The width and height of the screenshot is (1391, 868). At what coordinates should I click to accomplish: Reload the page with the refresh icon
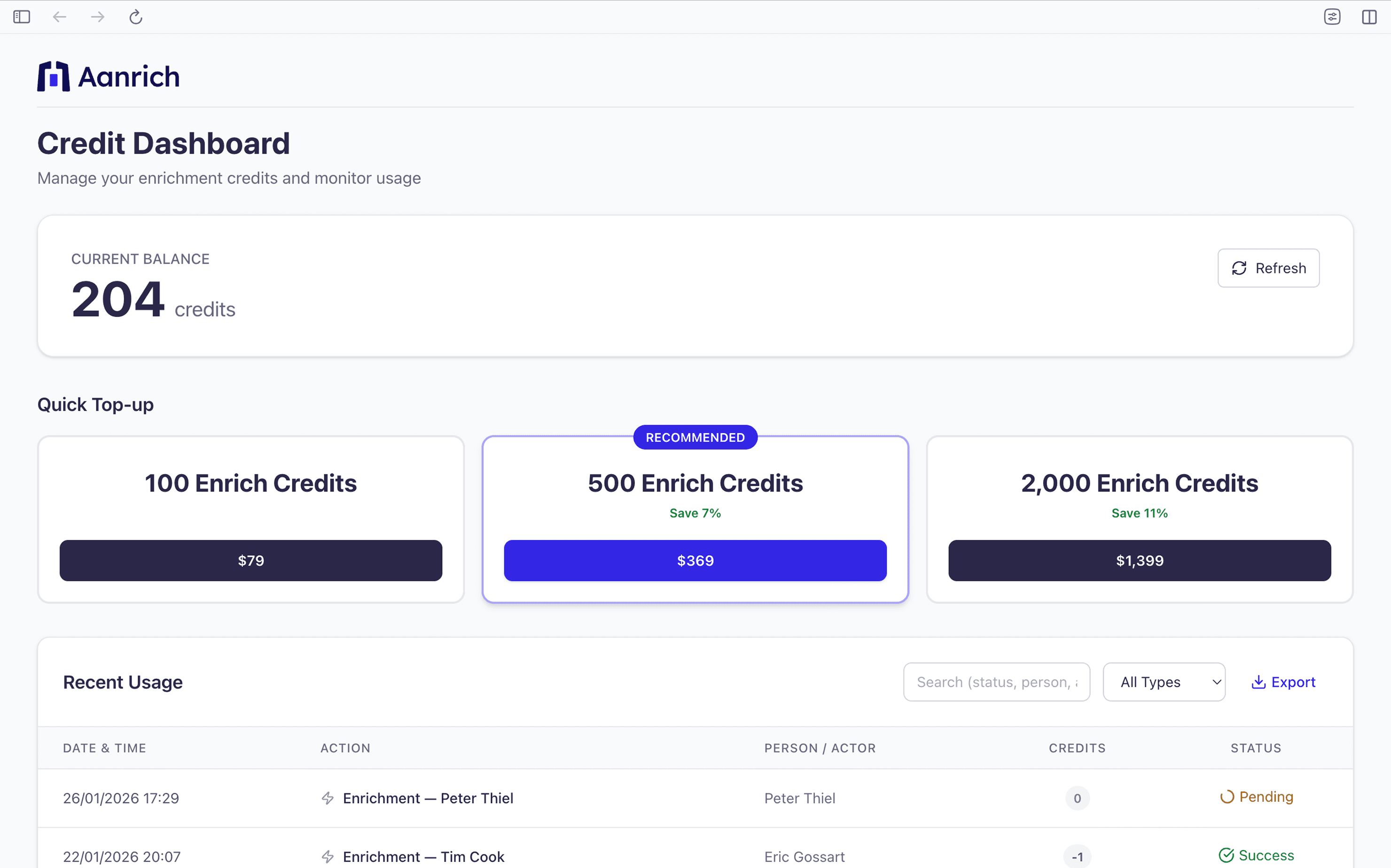(x=135, y=17)
